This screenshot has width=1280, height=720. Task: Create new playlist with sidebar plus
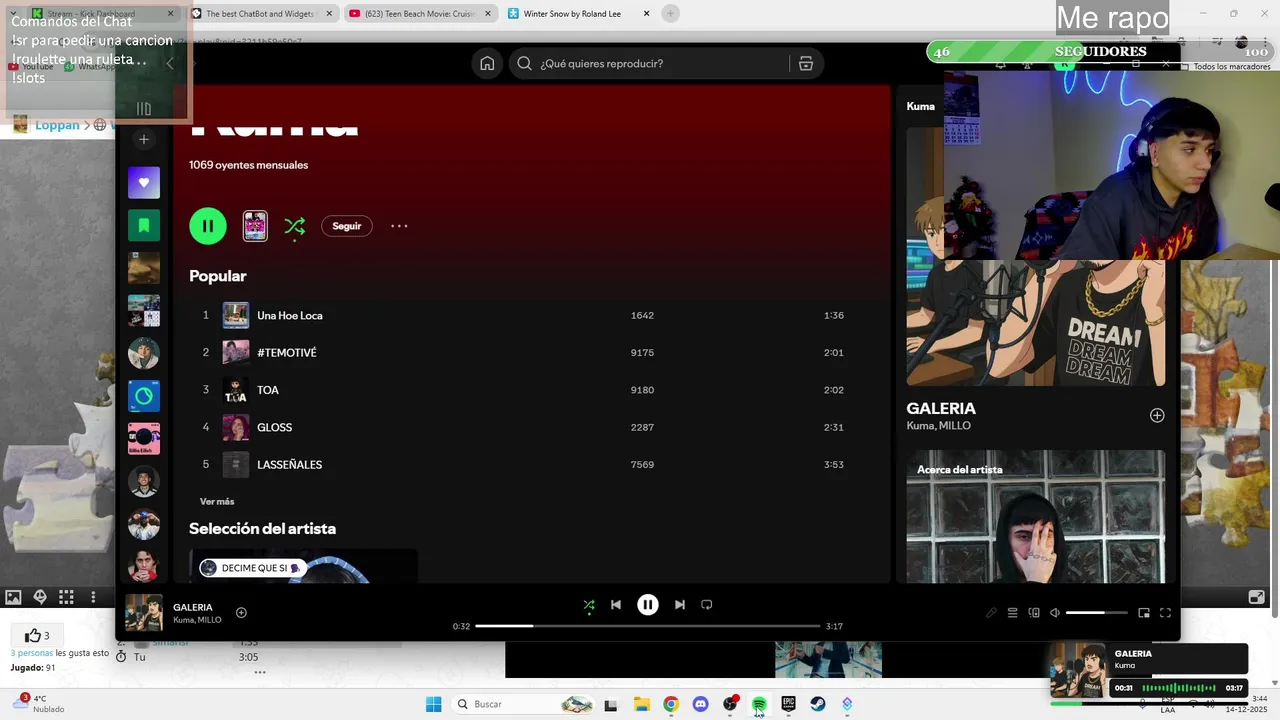pyautogui.click(x=144, y=139)
